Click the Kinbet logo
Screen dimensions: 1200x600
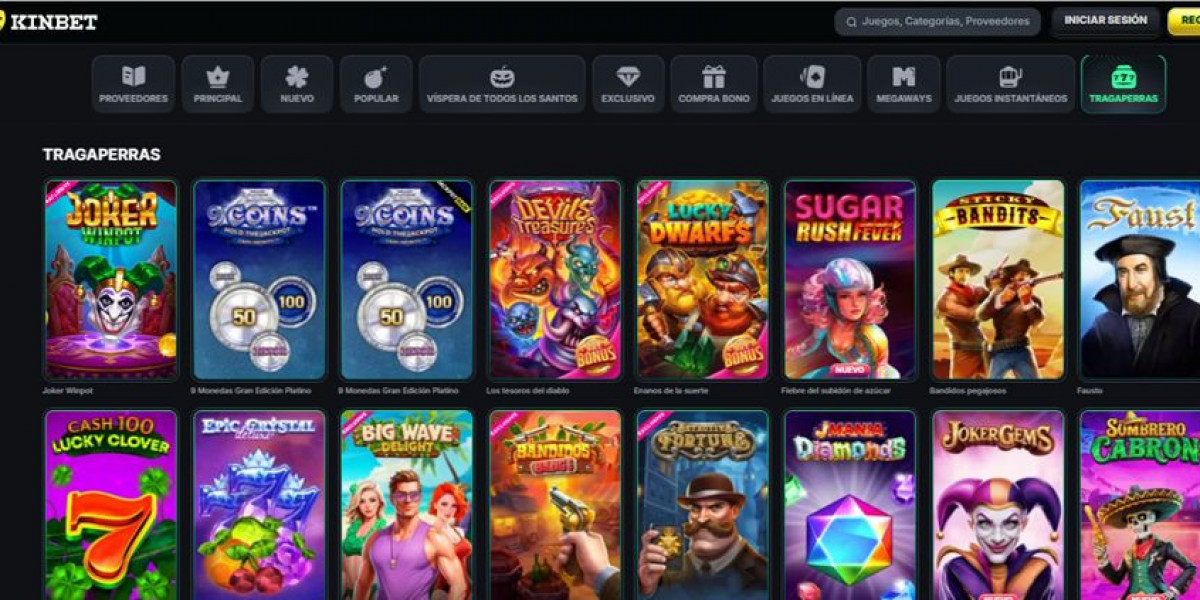tap(50, 21)
